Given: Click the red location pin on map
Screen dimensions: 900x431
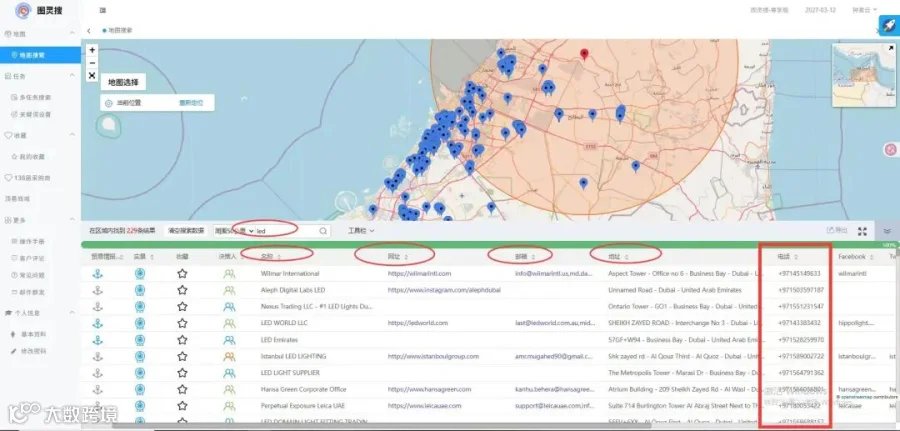Looking at the screenshot, I should point(584,55).
